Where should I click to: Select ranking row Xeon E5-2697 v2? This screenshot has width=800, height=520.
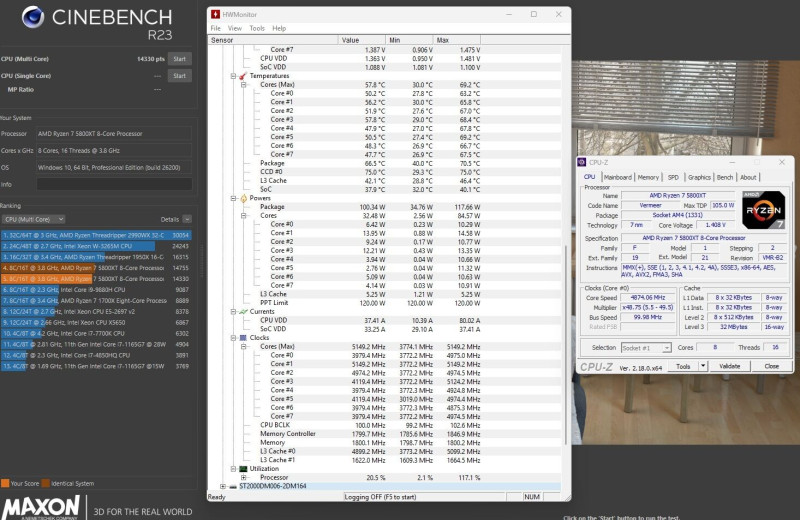pyautogui.click(x=96, y=312)
